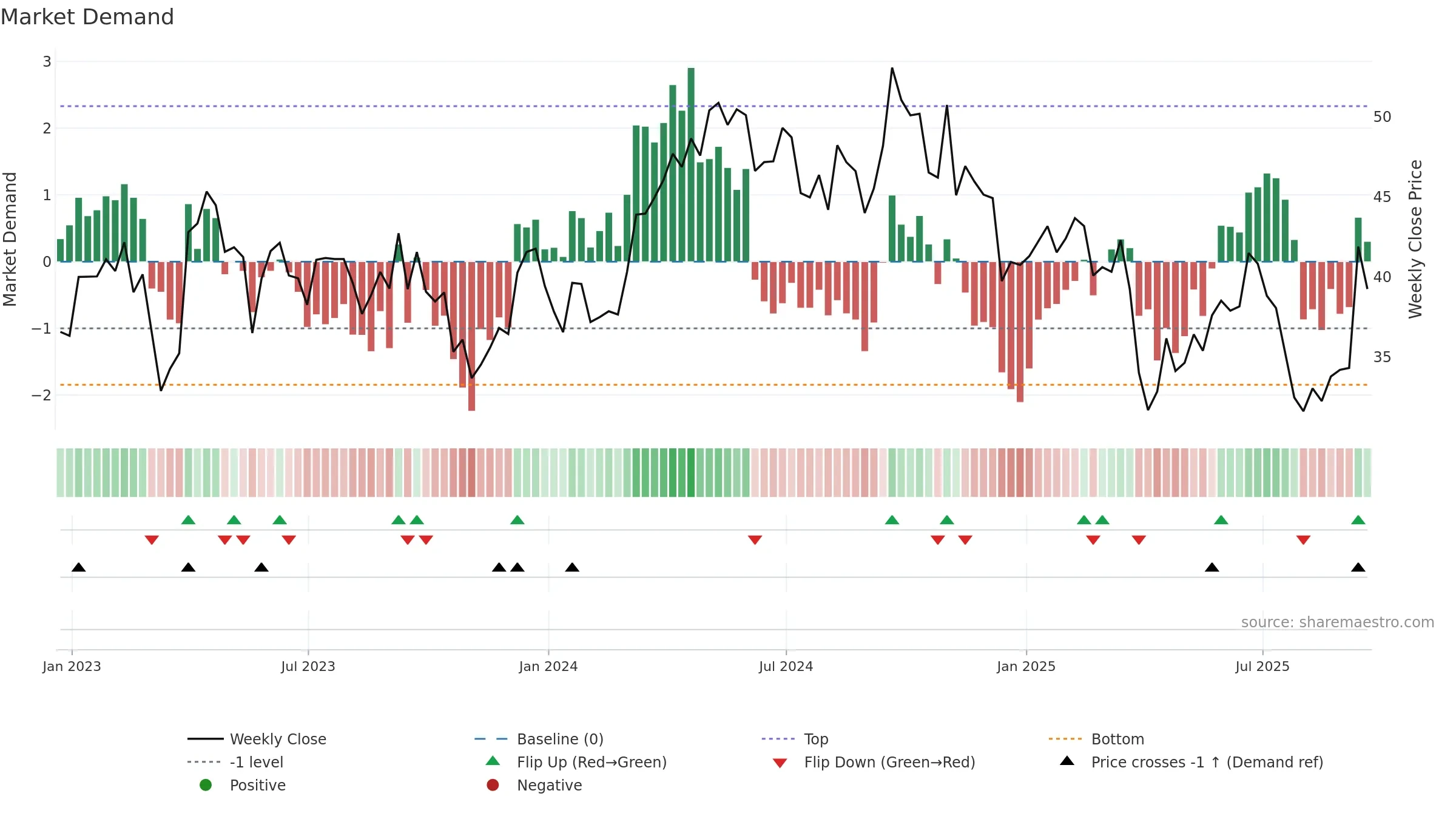
Task: Click the black triangle icon beside Price crosses -1
Action: 1067,761
